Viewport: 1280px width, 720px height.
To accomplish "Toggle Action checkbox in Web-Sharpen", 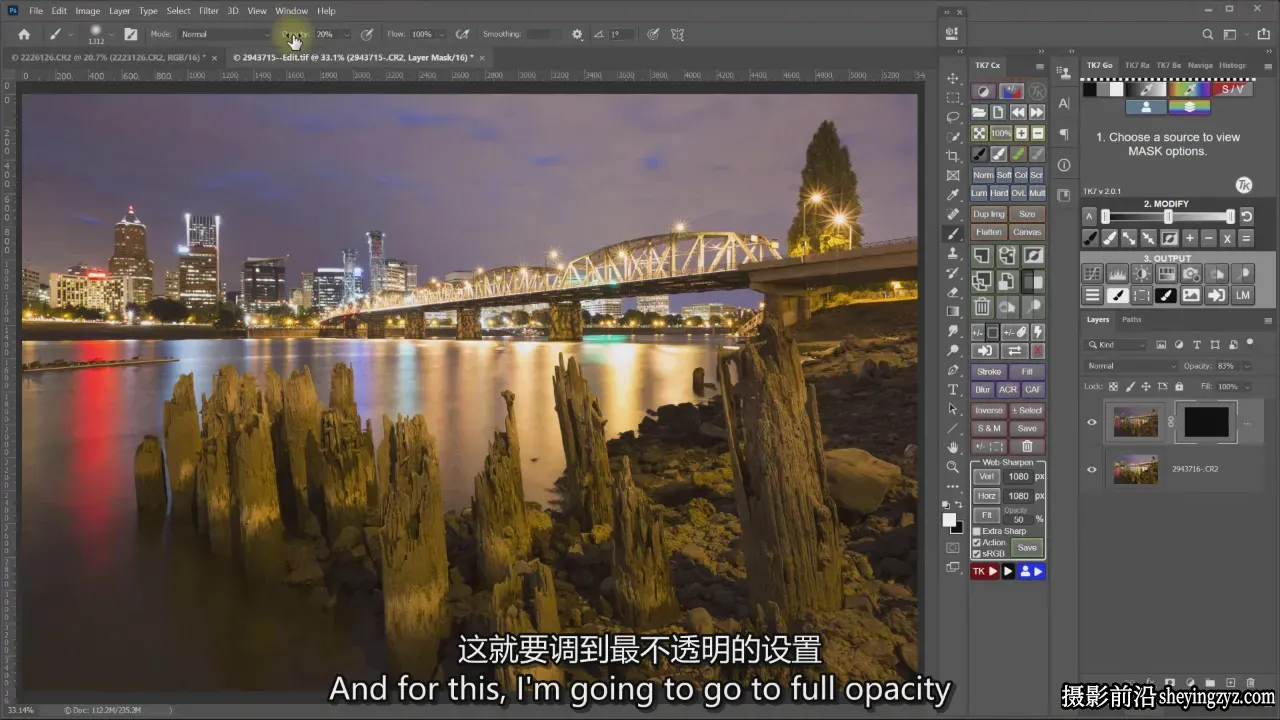I will (977, 542).
